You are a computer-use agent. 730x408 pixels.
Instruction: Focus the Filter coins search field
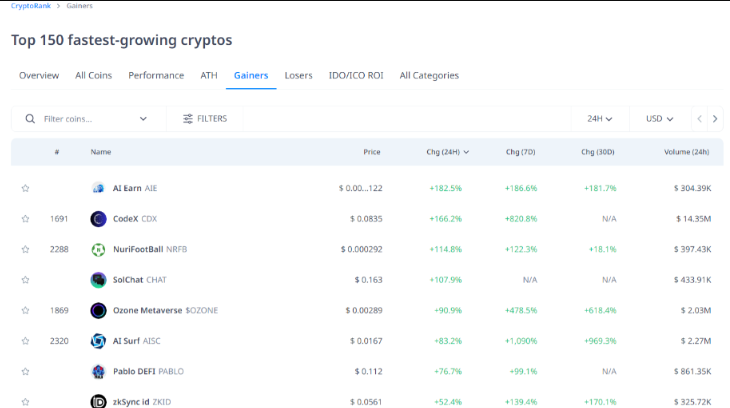88,119
